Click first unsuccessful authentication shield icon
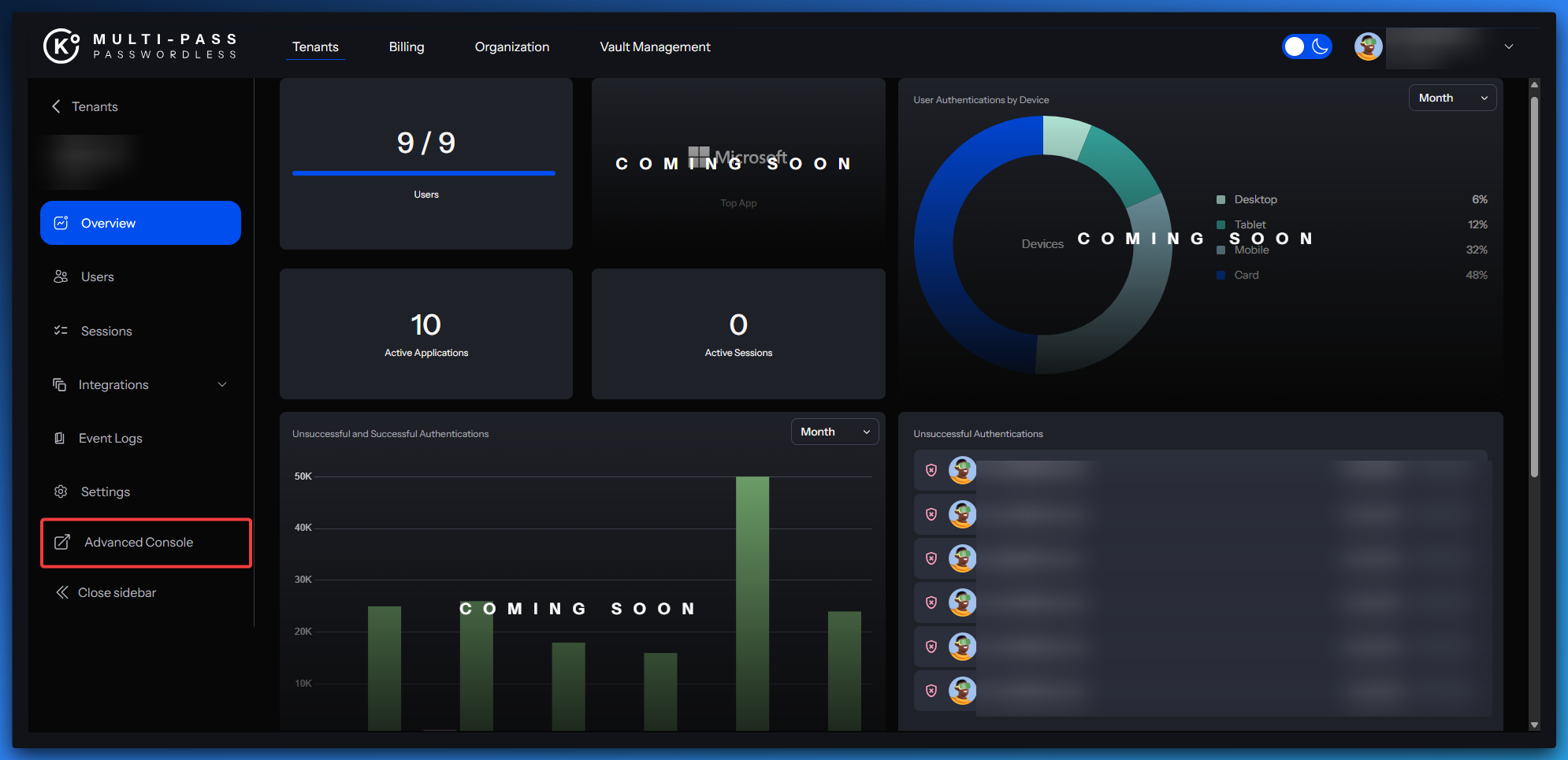This screenshot has height=760, width=1568. pyautogui.click(x=931, y=470)
